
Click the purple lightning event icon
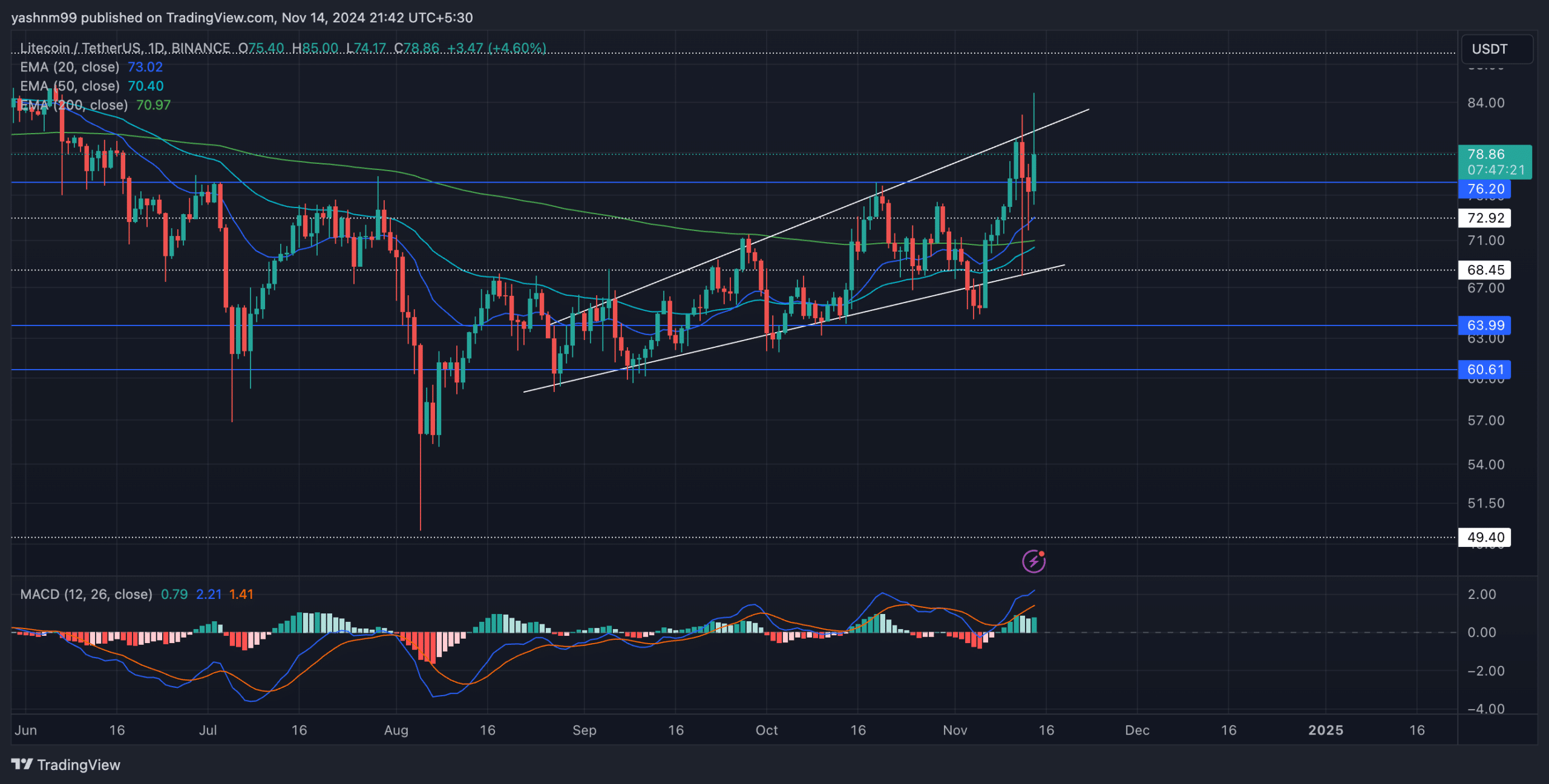1033,561
